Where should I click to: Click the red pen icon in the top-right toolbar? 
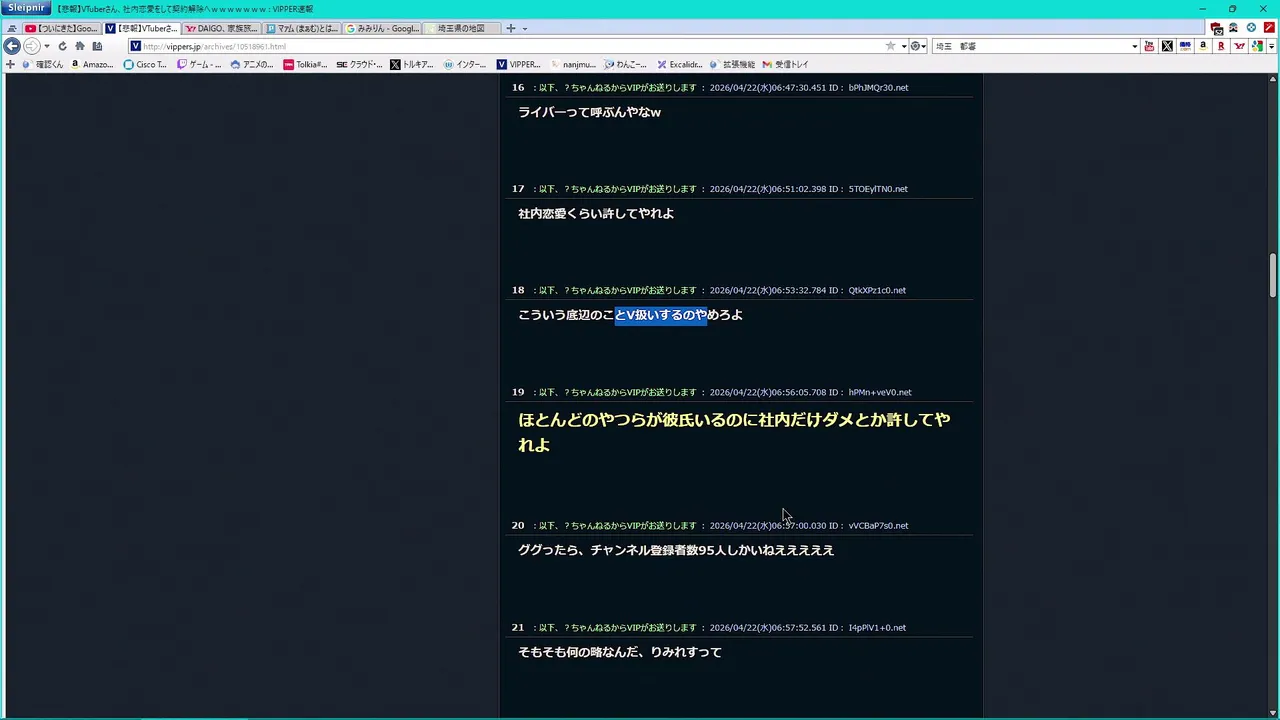click(x=1269, y=28)
